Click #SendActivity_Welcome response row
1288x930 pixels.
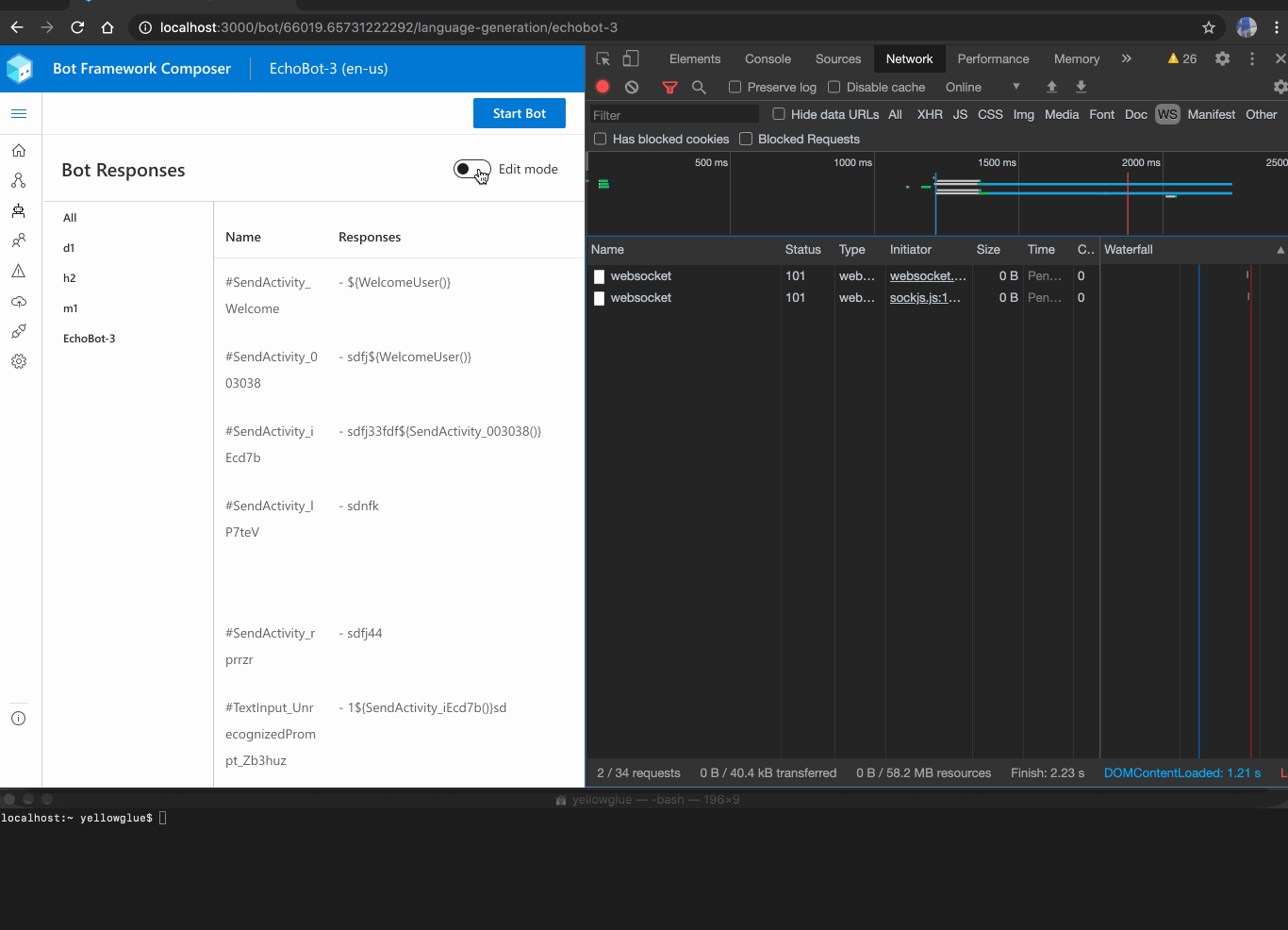coord(399,295)
